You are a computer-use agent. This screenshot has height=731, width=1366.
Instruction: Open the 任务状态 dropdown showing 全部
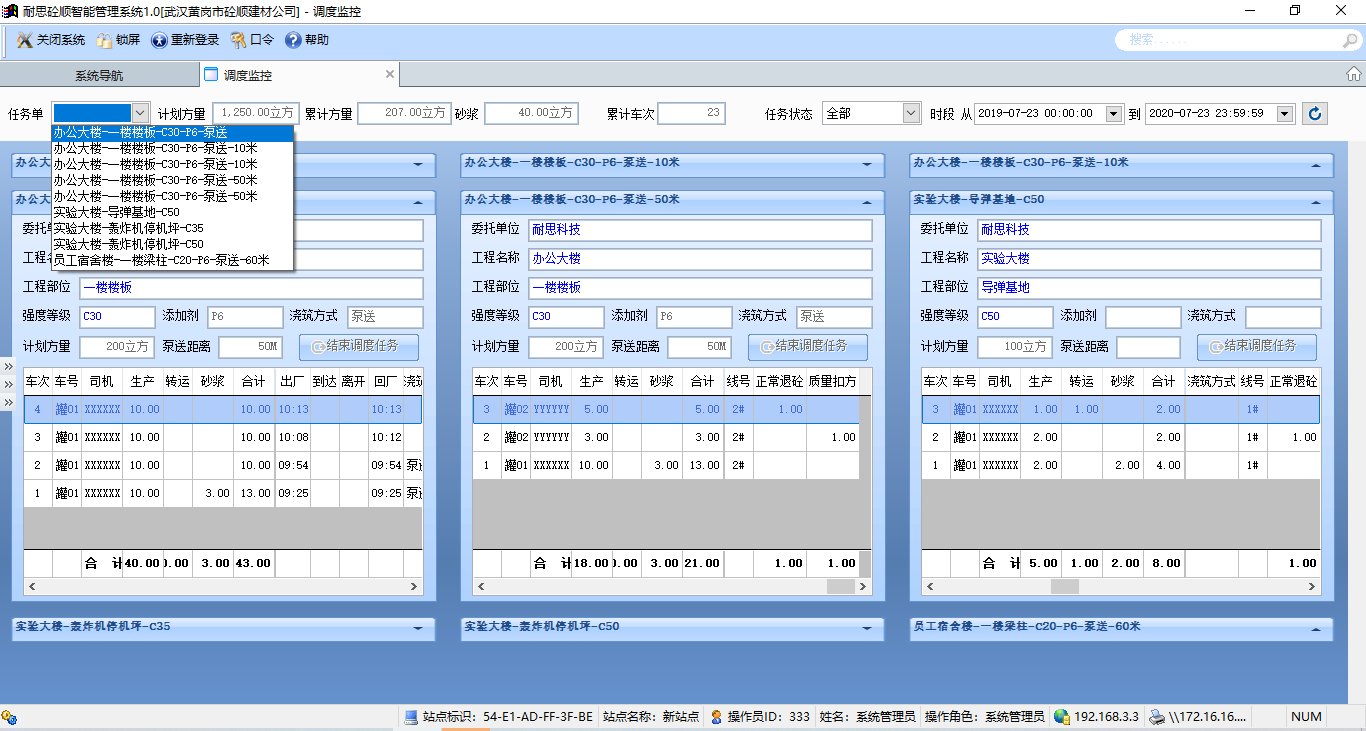910,114
